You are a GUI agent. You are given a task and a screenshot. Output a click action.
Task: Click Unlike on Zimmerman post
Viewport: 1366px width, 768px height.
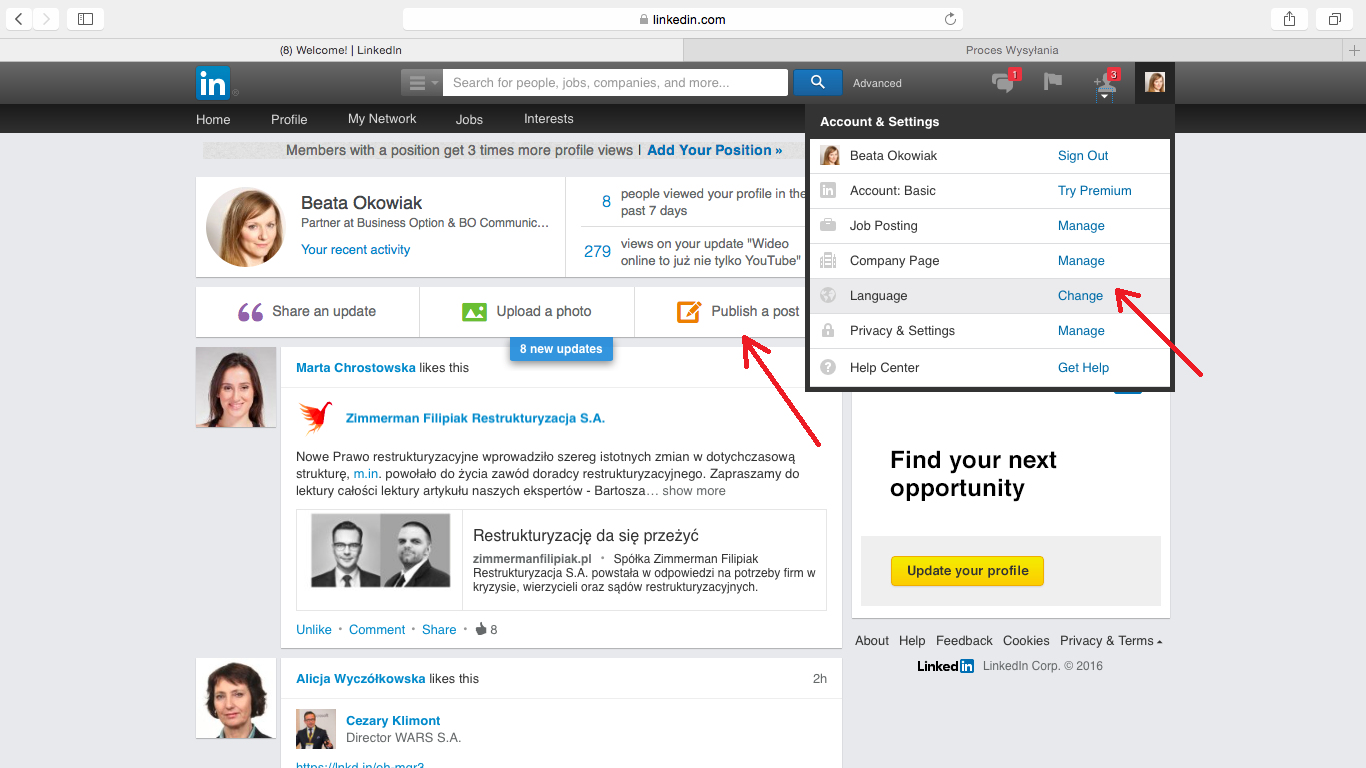[314, 630]
